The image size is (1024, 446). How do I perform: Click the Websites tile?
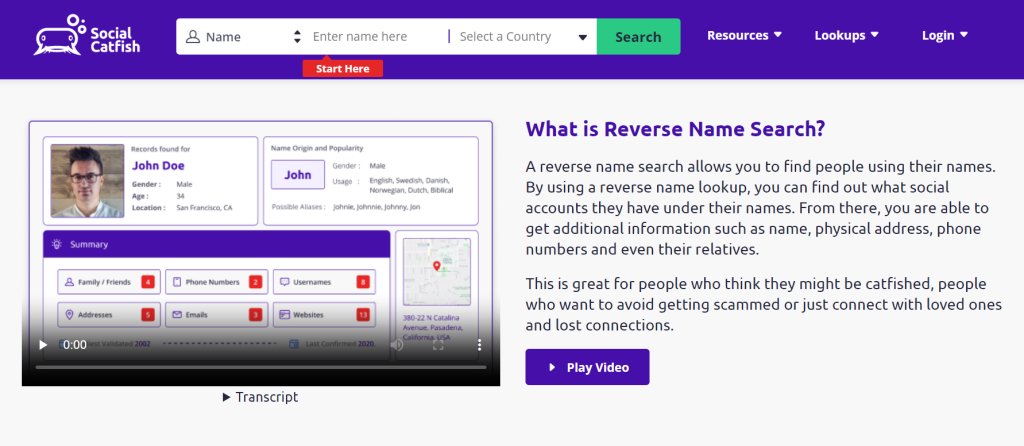[x=324, y=315]
